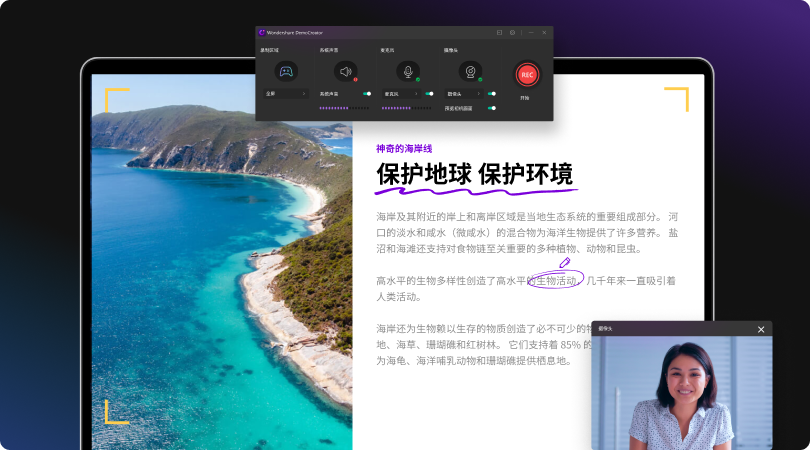Open the 全屏 recording area dropdown
The width and height of the screenshot is (810, 450).
coord(286,94)
